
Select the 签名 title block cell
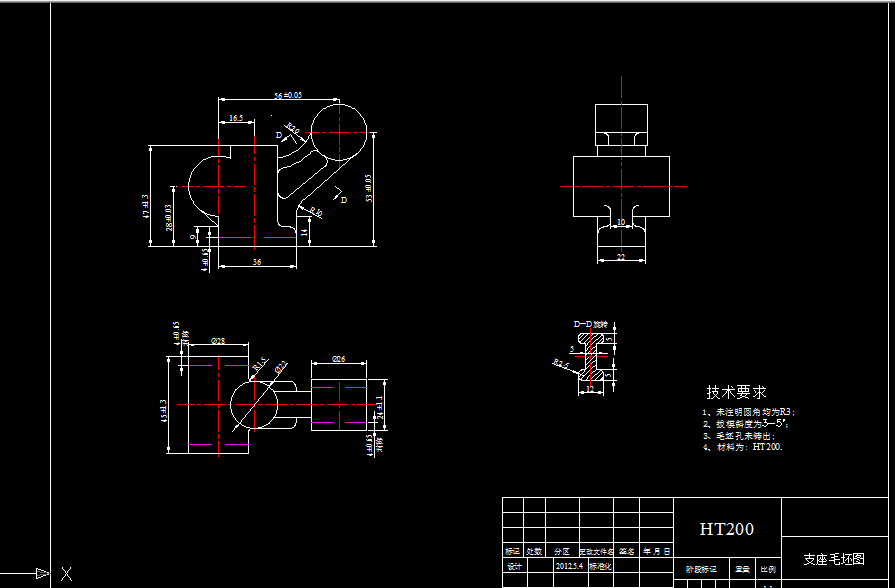click(x=626, y=551)
